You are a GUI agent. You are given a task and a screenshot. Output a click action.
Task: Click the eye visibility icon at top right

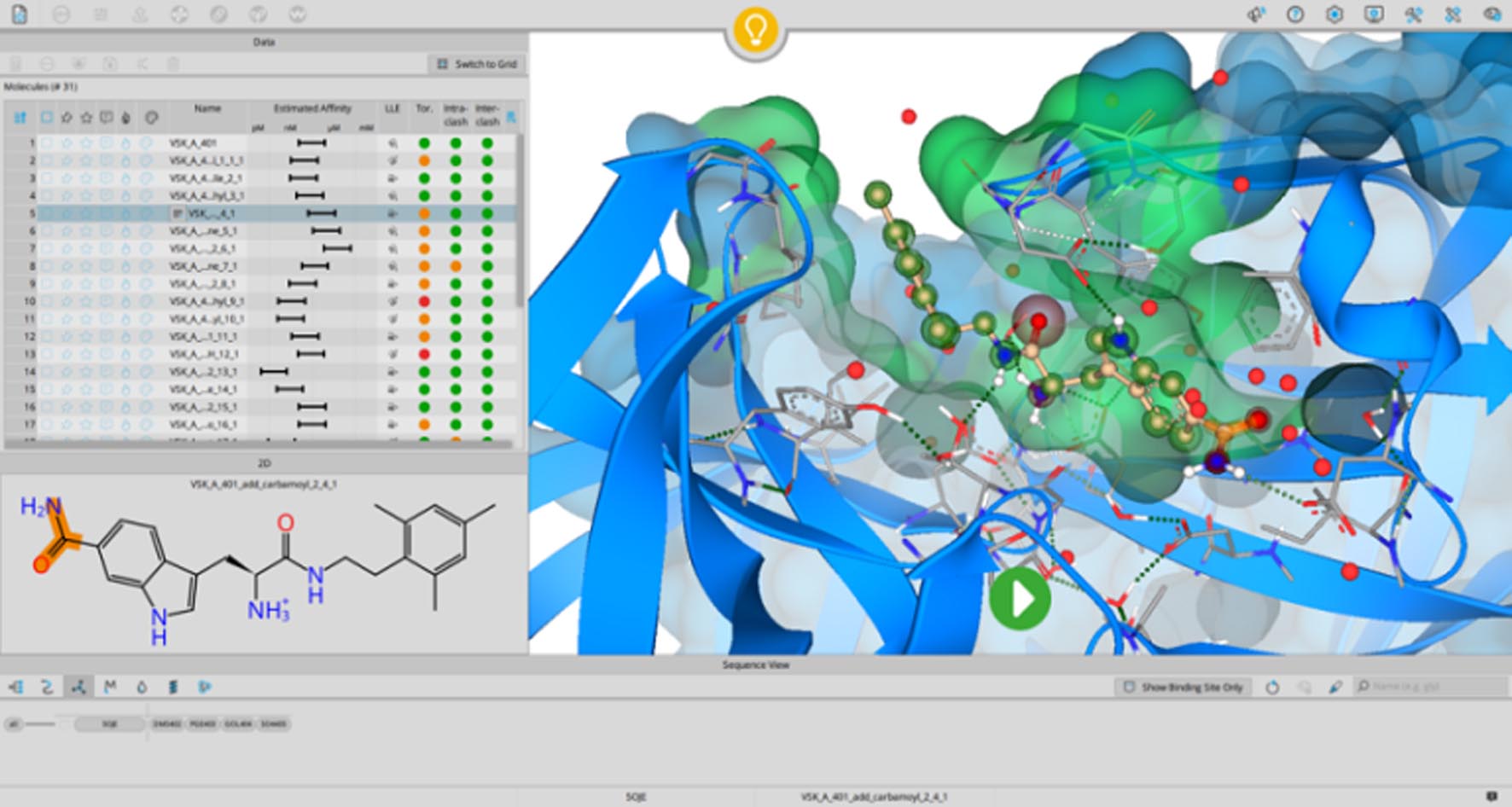(x=1492, y=15)
